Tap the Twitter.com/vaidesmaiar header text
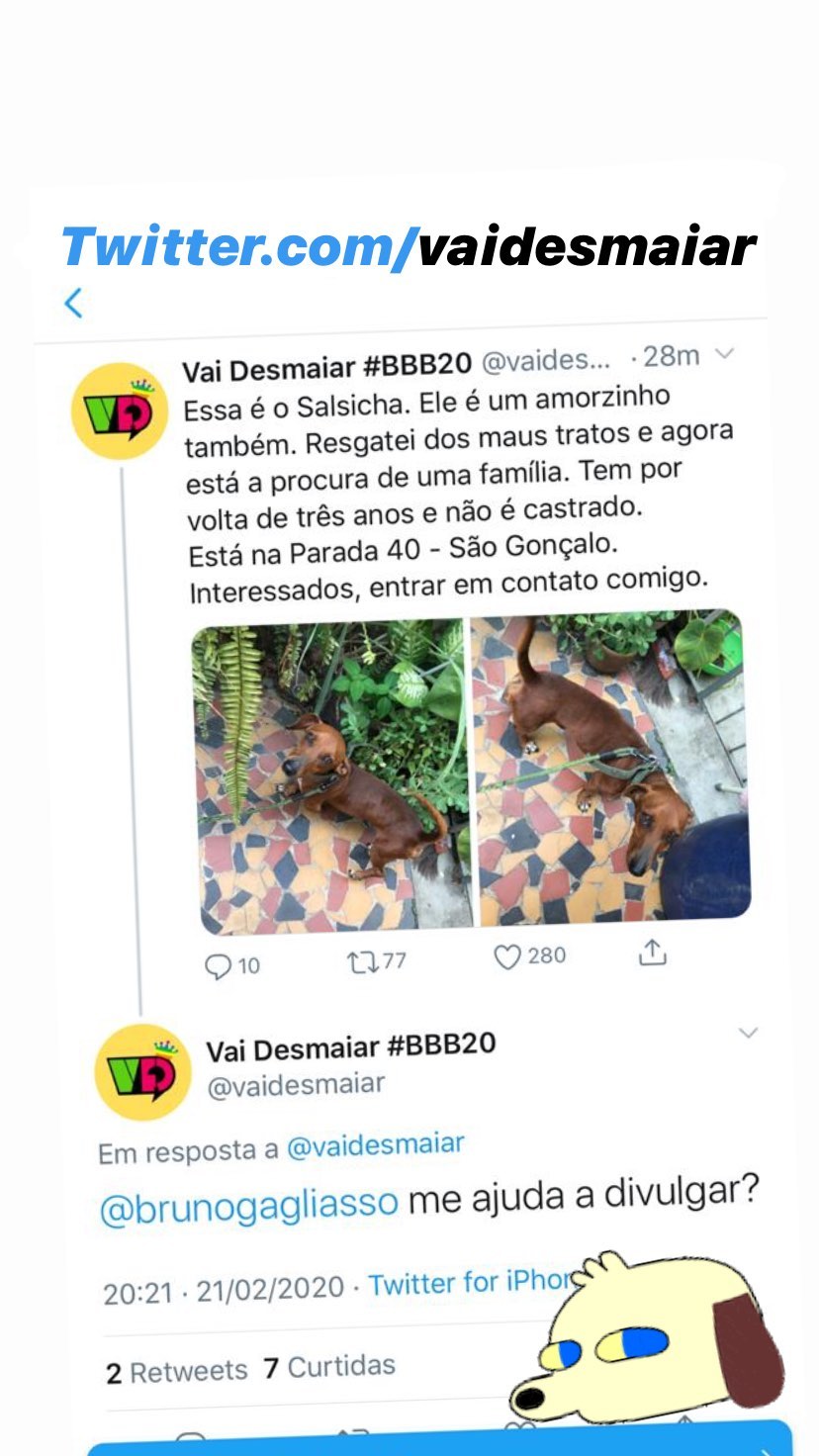 tap(409, 247)
